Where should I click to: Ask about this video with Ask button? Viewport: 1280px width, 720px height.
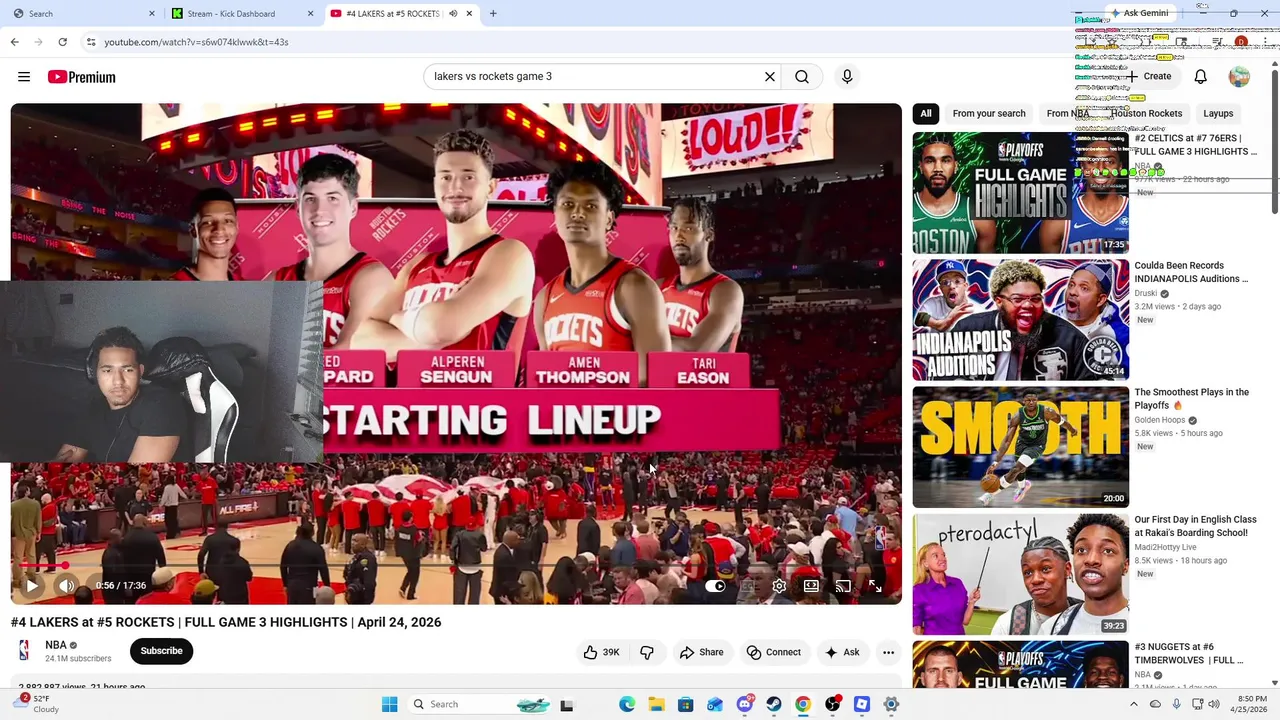841,652
